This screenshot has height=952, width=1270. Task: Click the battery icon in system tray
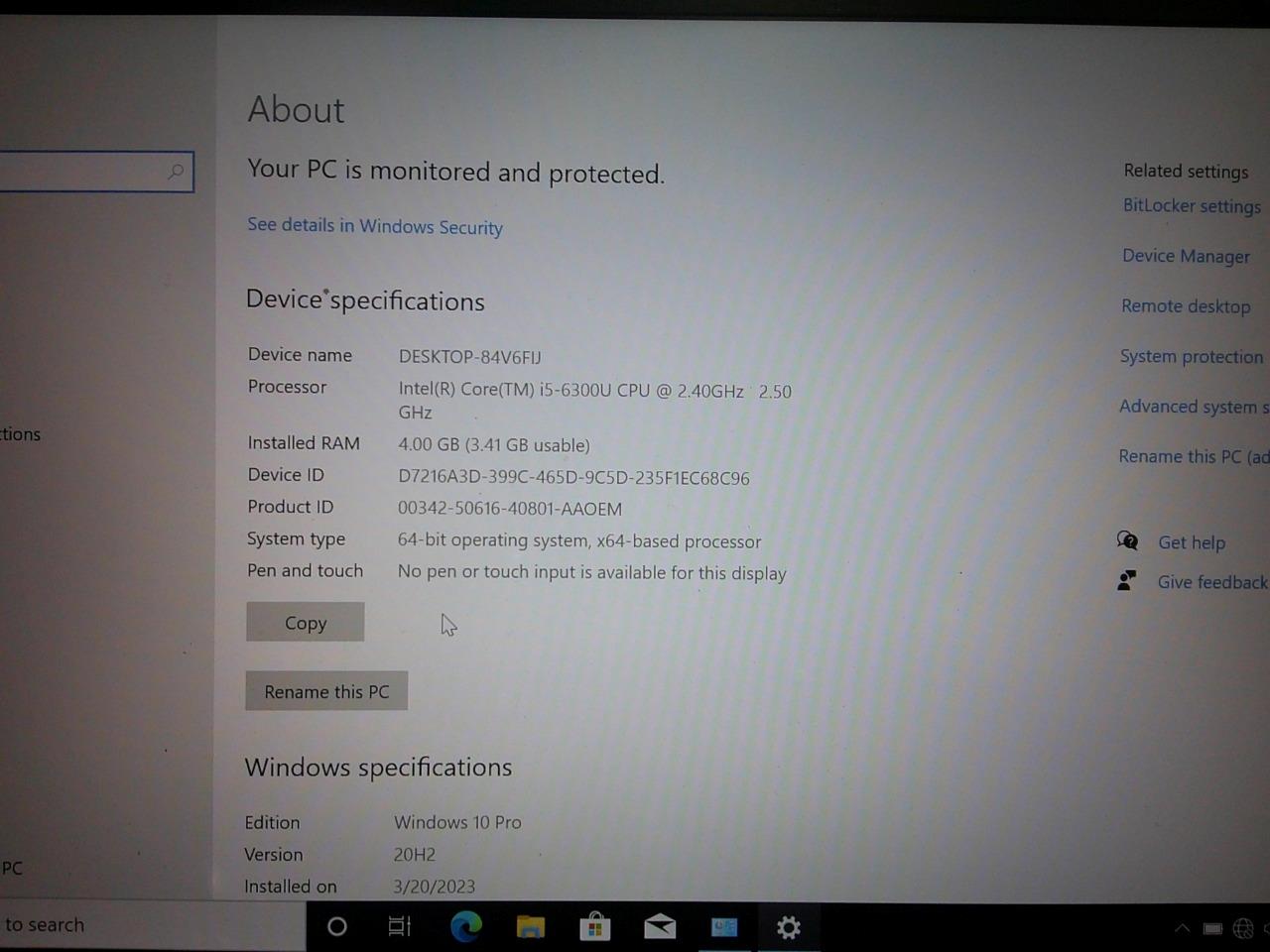tap(1212, 928)
